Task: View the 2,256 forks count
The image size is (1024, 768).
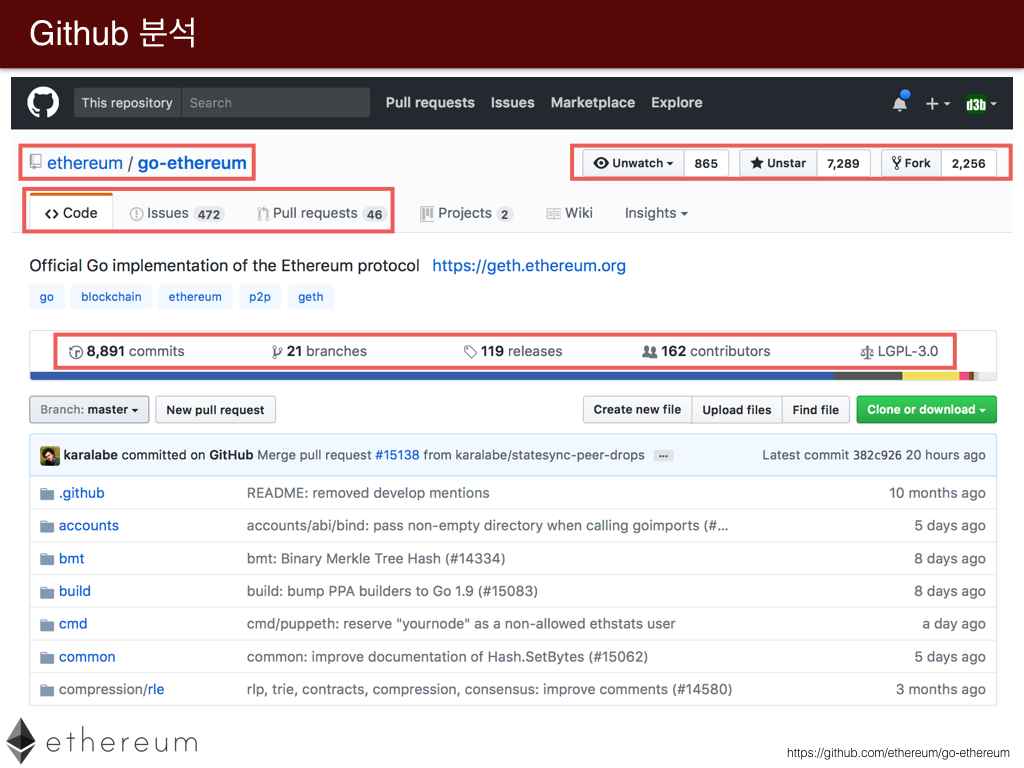Action: coord(968,163)
